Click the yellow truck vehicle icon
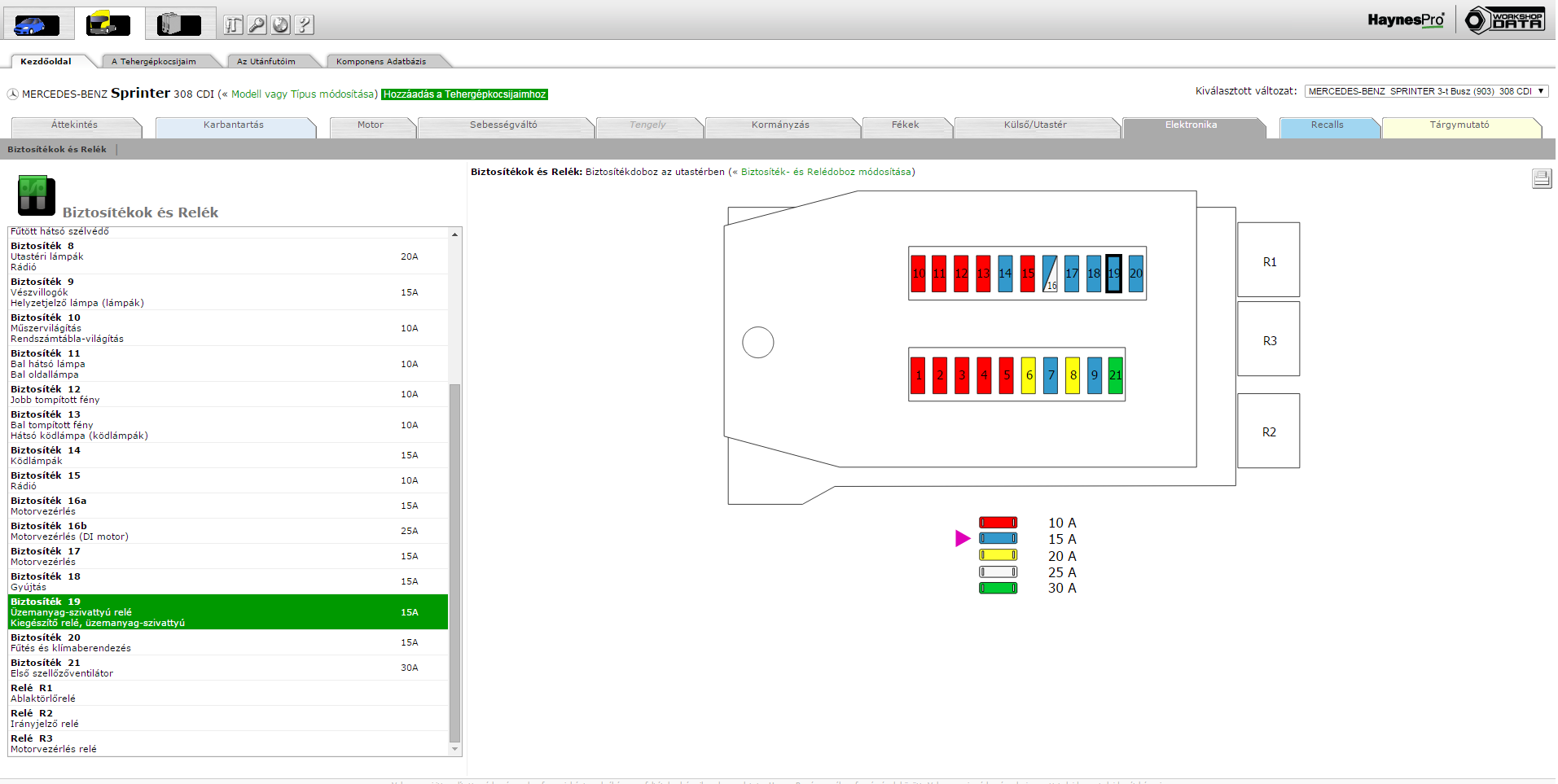This screenshot has height=784, width=1558. click(108, 24)
